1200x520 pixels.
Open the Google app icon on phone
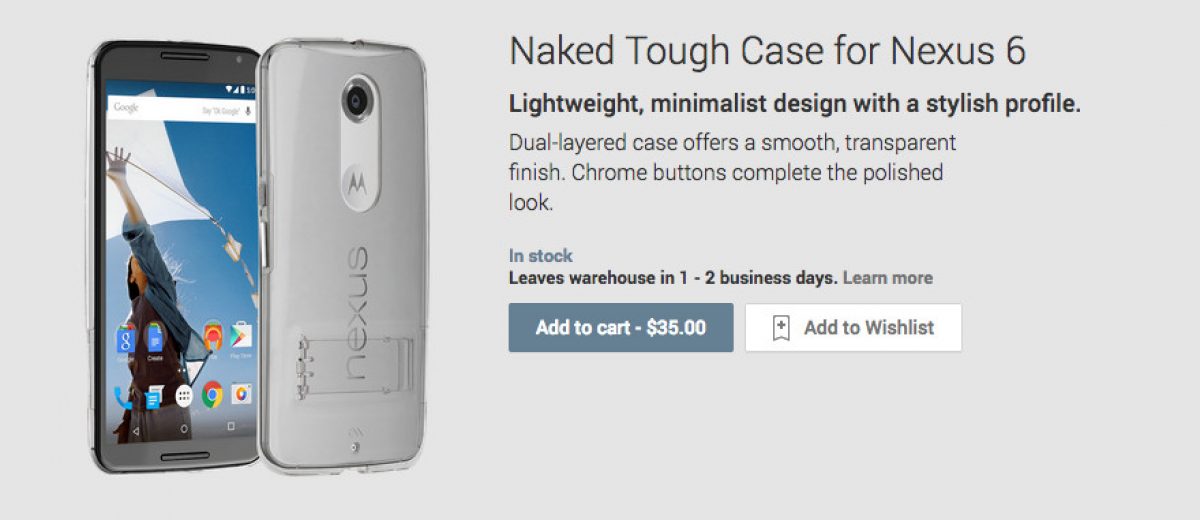[x=125, y=338]
